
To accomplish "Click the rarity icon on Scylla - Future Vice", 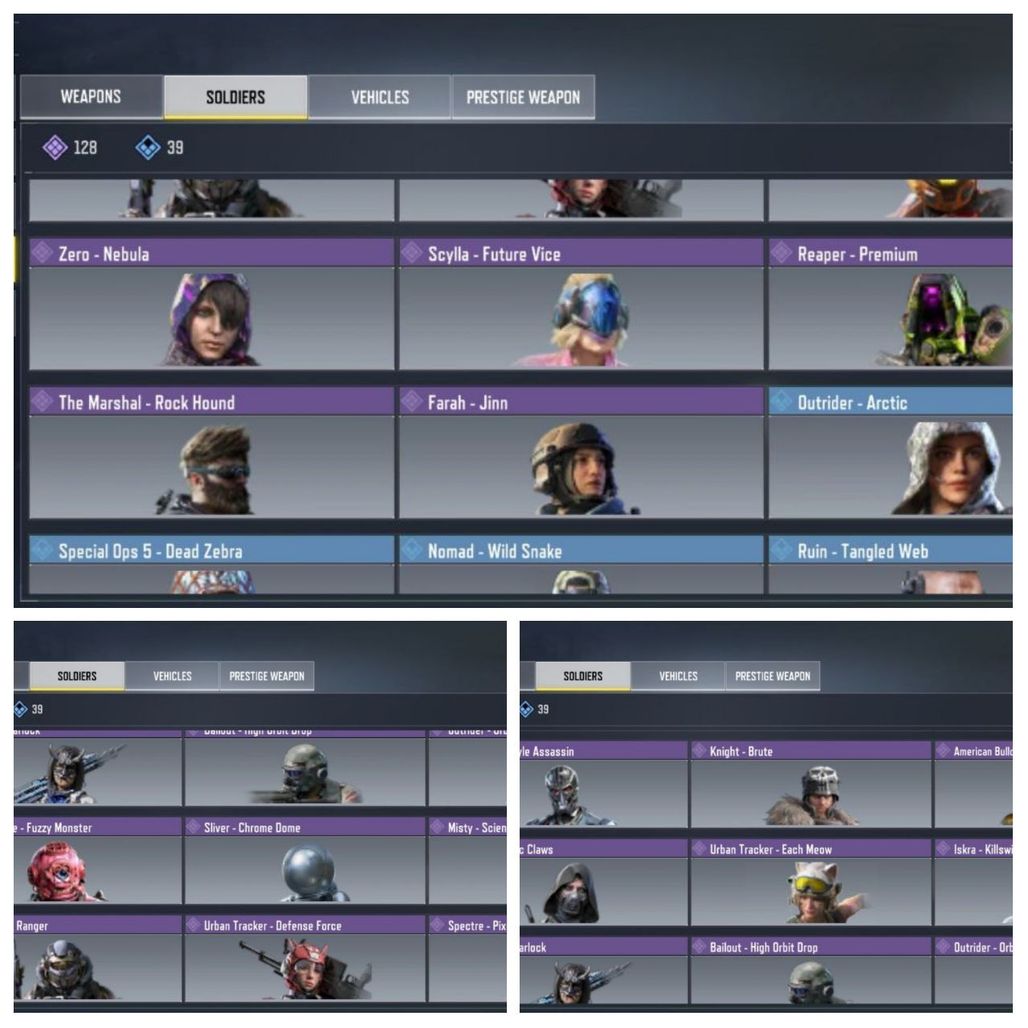I will pyautogui.click(x=412, y=253).
